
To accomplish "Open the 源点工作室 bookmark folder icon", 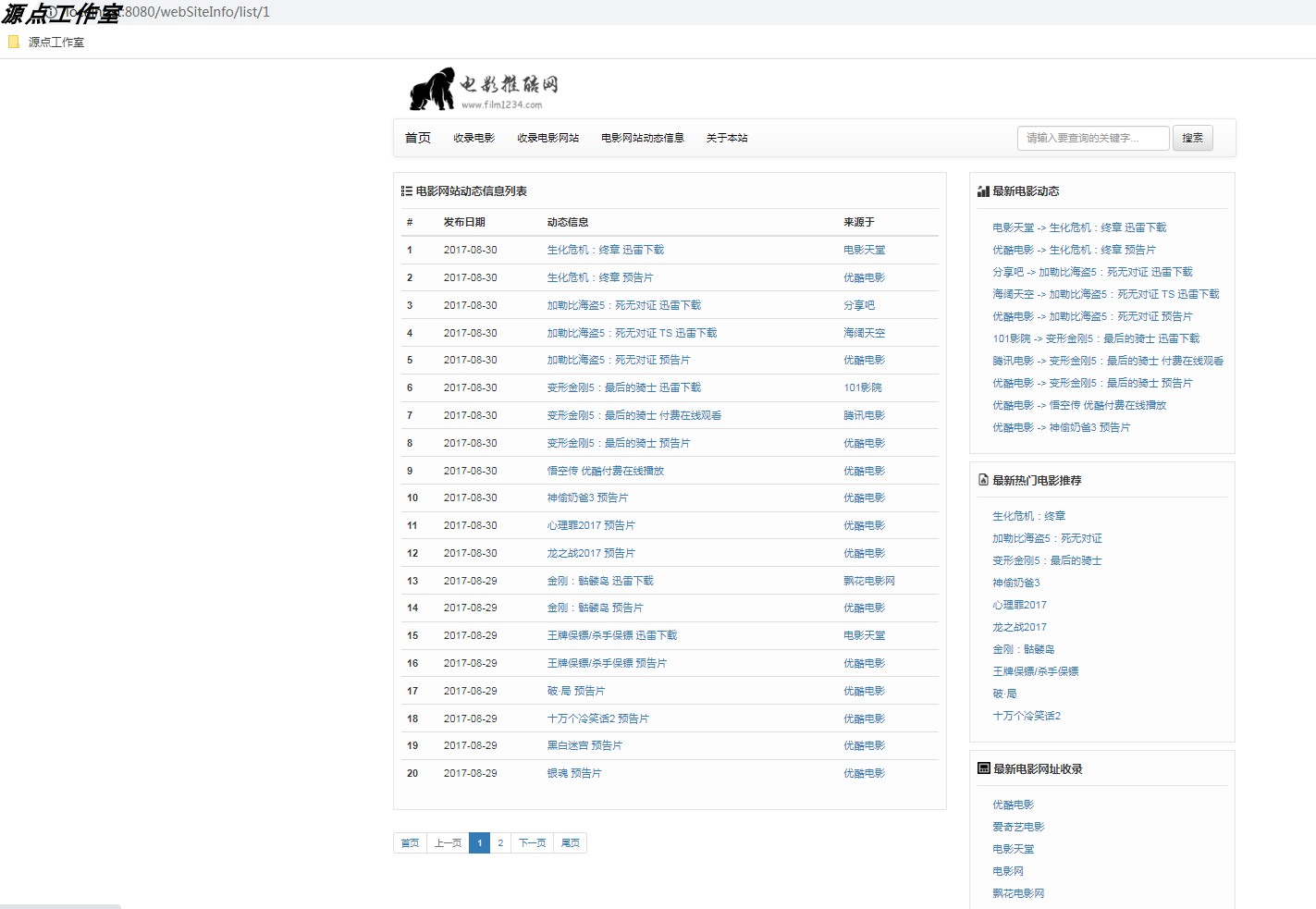I will click(x=13, y=42).
